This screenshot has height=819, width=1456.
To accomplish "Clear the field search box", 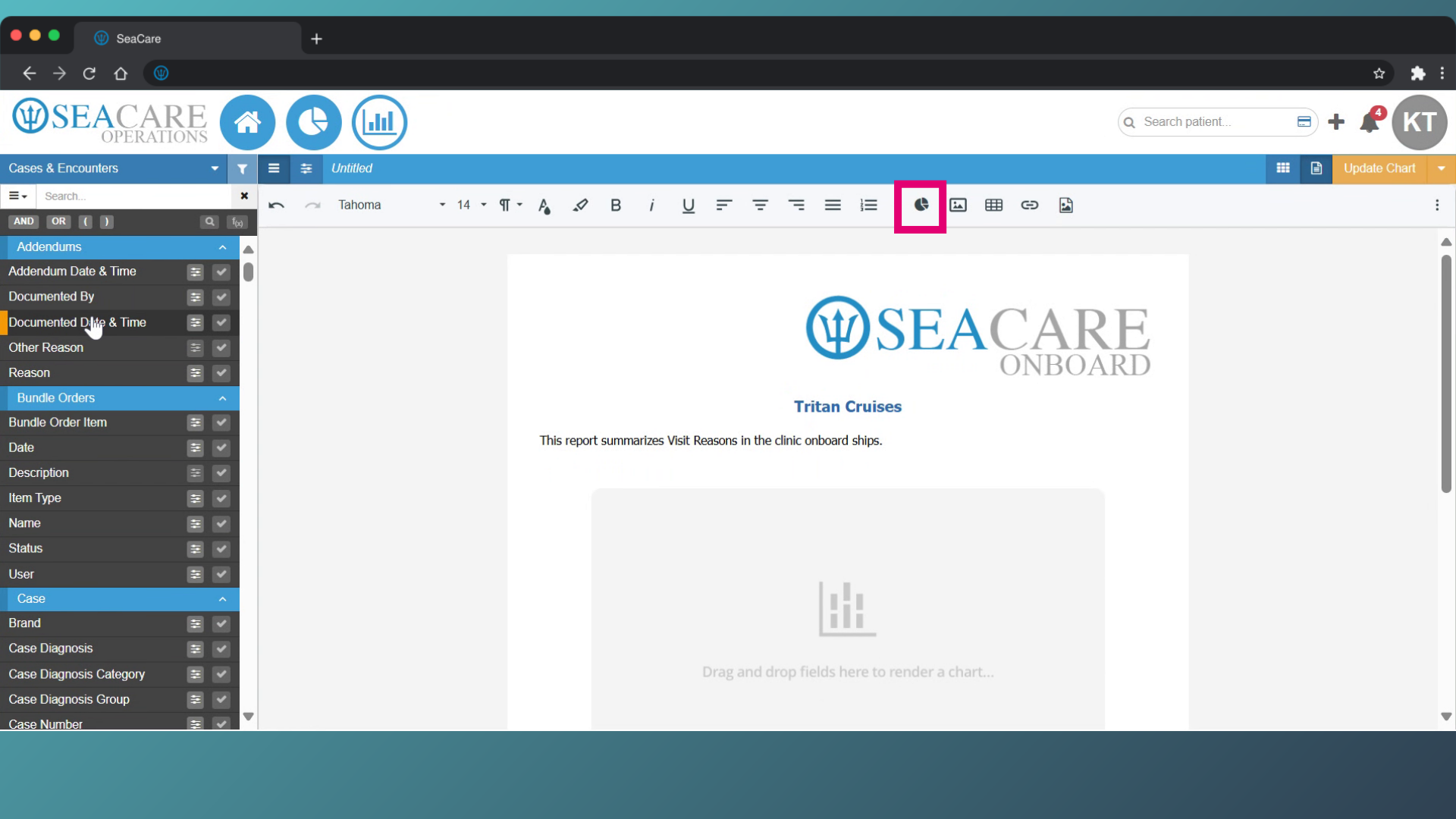I will pyautogui.click(x=244, y=196).
